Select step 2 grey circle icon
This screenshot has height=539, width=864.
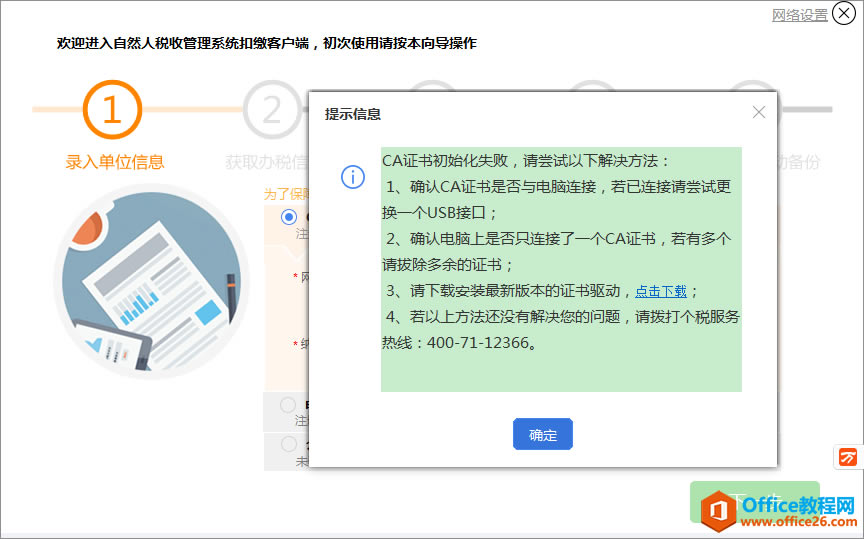271,110
